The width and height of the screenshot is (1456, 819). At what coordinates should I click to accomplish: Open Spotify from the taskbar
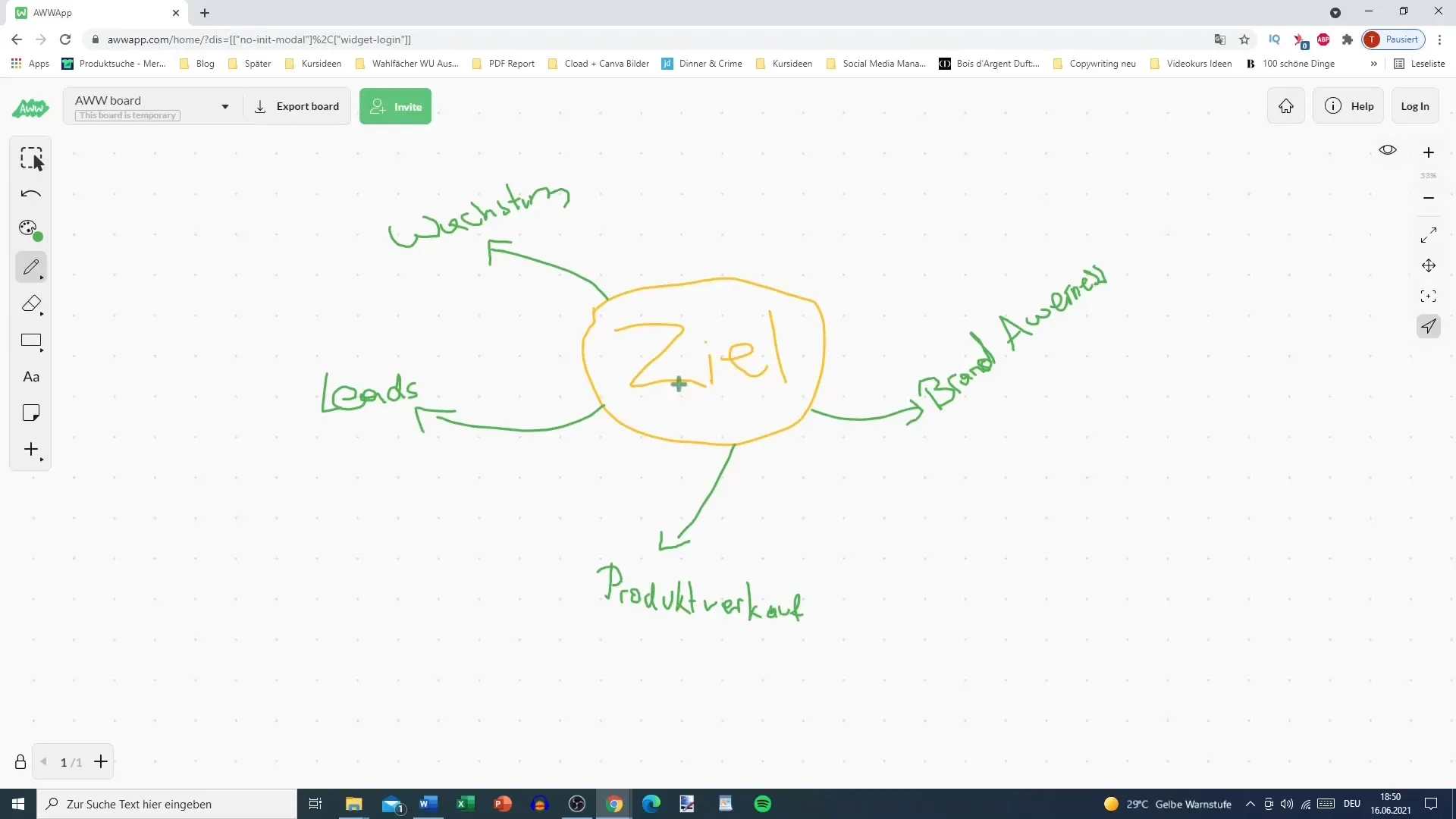coord(762,804)
